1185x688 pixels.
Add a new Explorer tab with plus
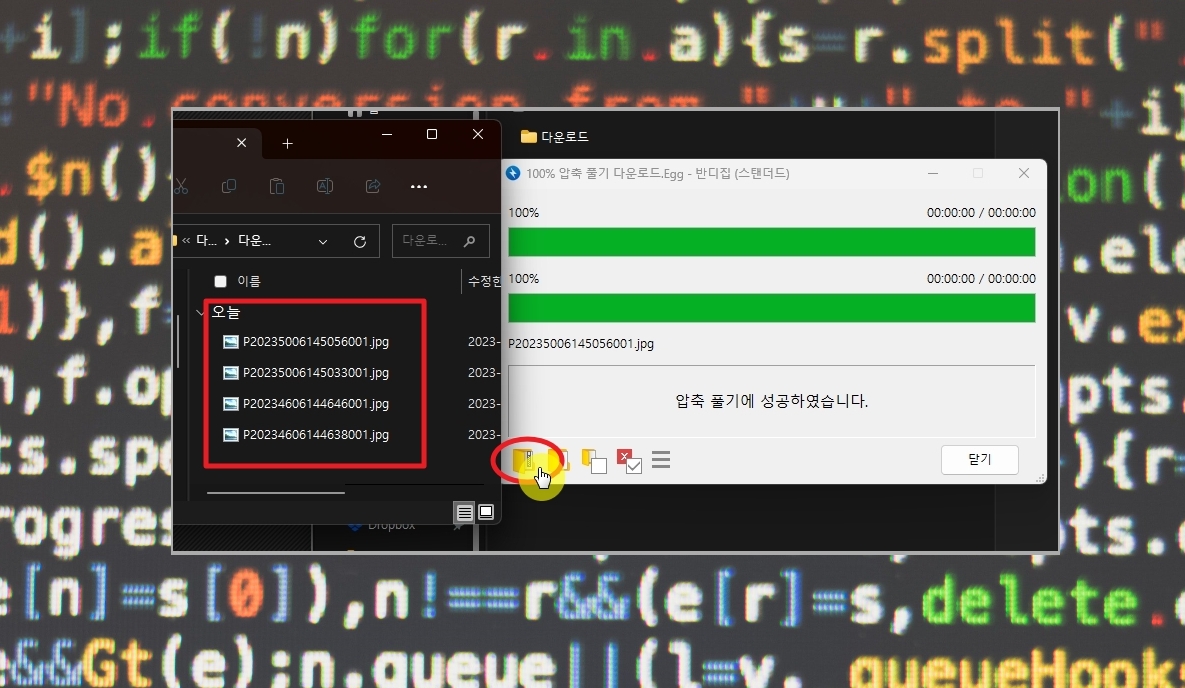287,144
